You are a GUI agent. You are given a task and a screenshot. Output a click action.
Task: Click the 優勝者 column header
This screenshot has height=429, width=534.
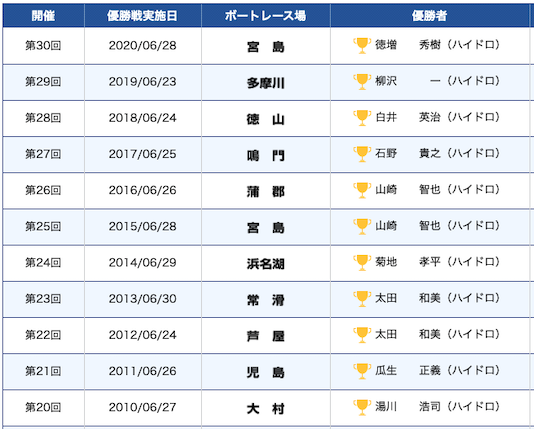click(430, 16)
